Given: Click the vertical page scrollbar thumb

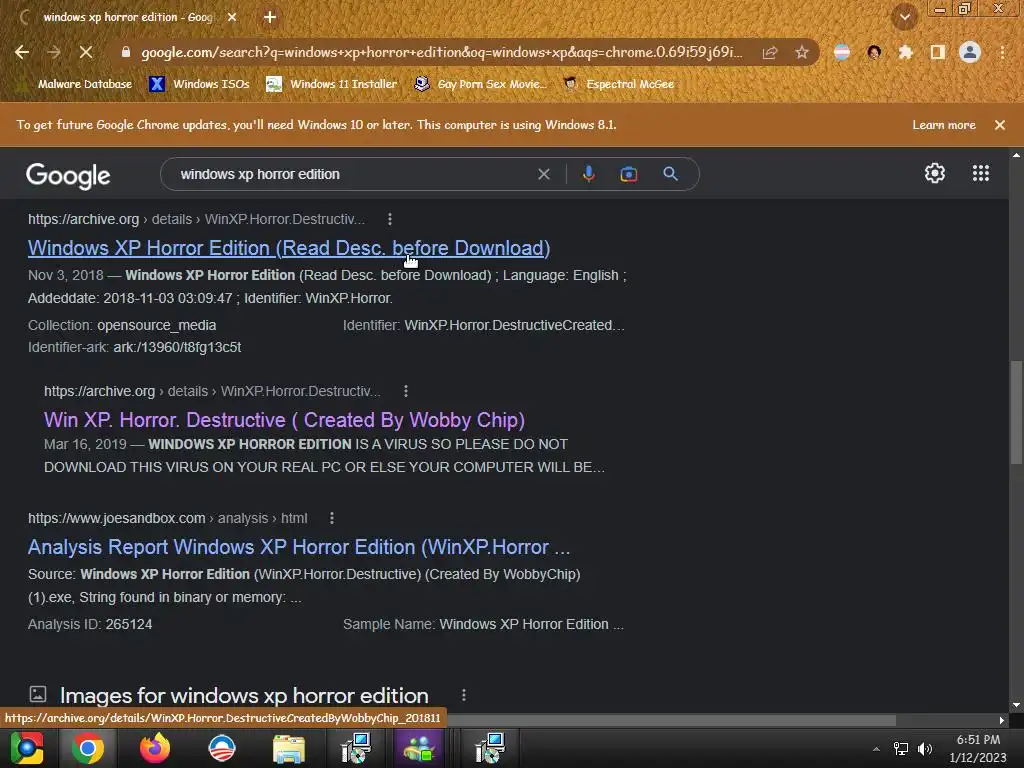Looking at the screenshot, I should click(x=1016, y=413).
